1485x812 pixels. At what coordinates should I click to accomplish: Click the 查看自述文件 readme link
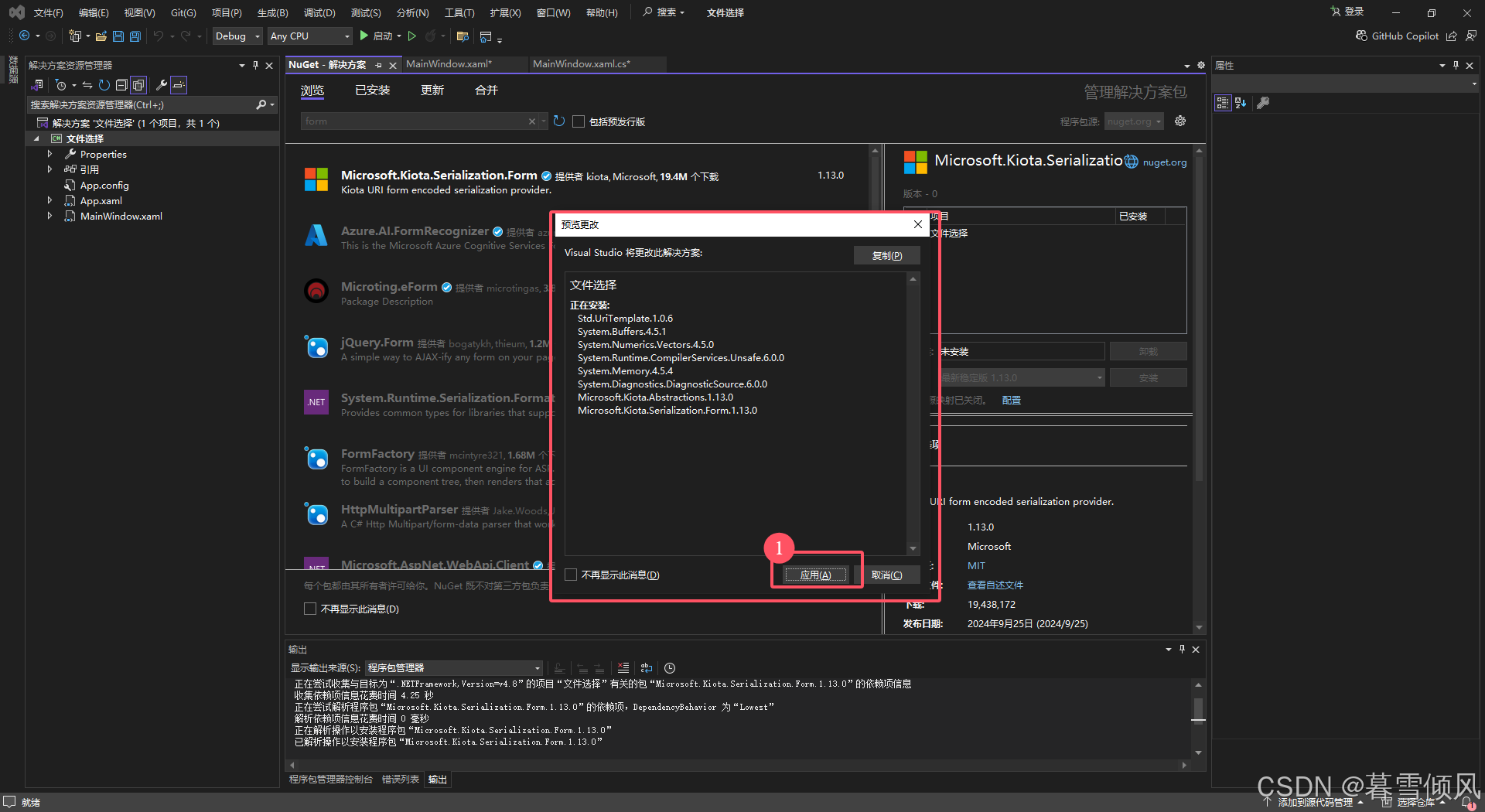point(995,585)
